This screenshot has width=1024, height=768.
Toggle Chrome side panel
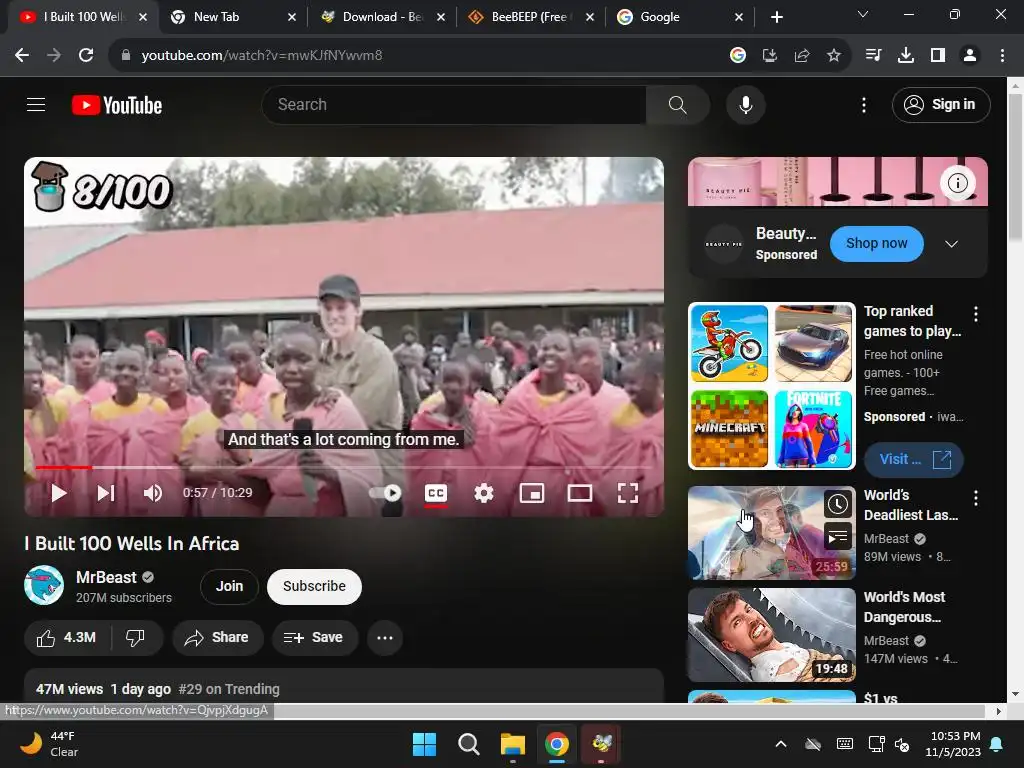pos(937,56)
